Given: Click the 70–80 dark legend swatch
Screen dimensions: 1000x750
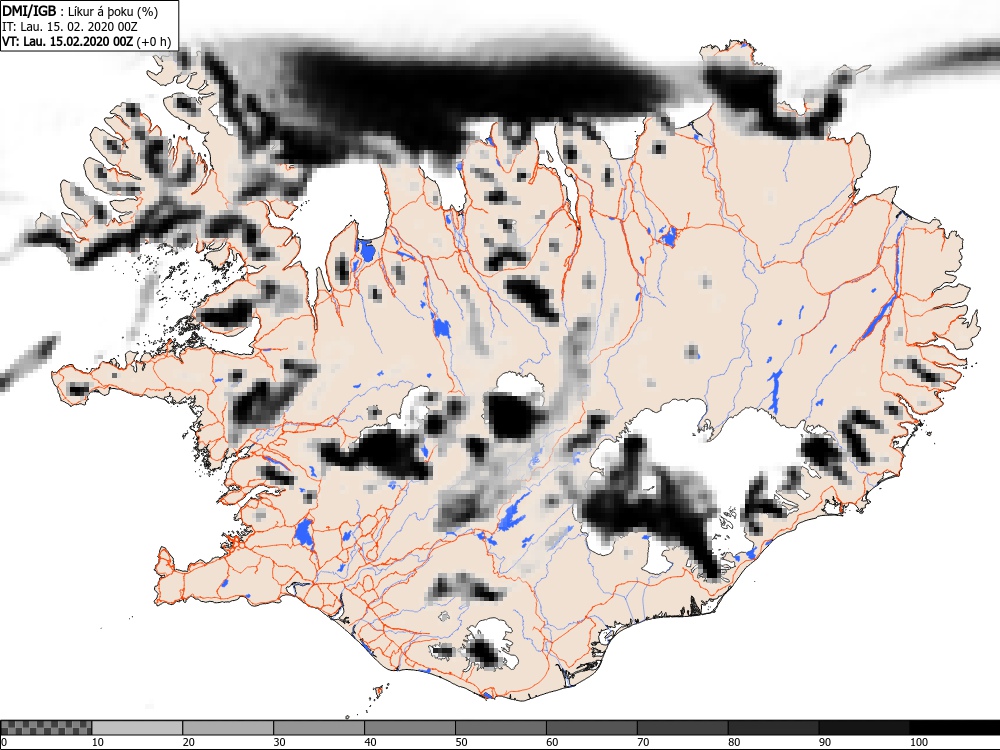Looking at the screenshot, I should (682, 728).
